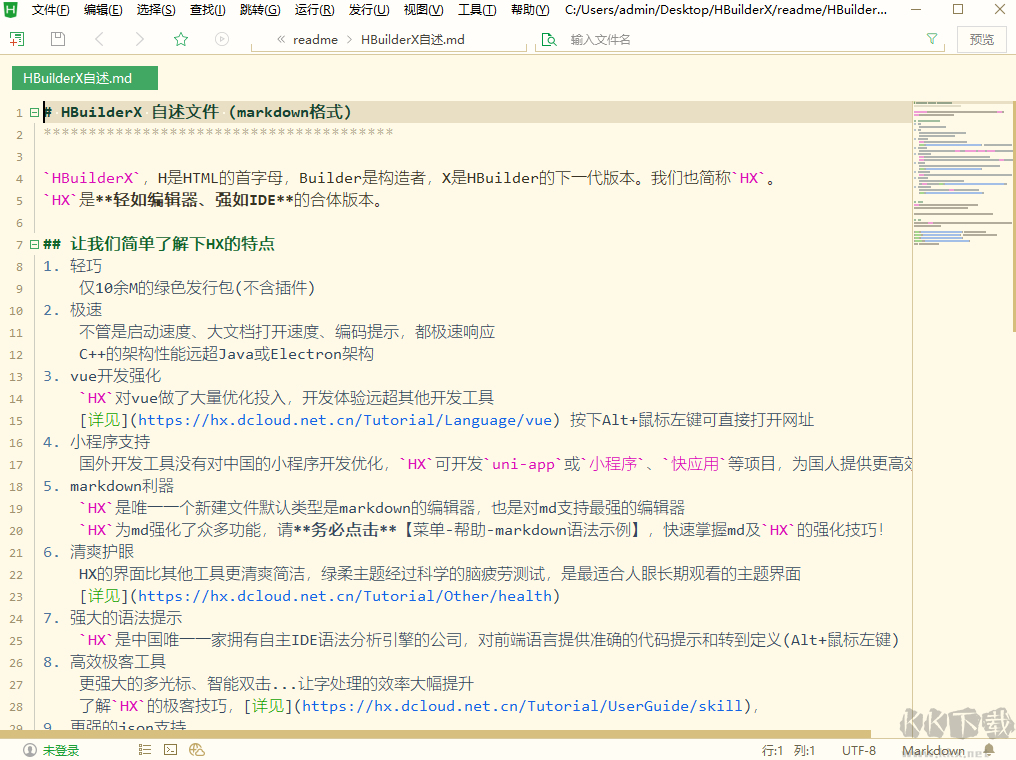1016x760 pixels.
Task: Click line number 10 in the gutter
Action: coord(16,311)
